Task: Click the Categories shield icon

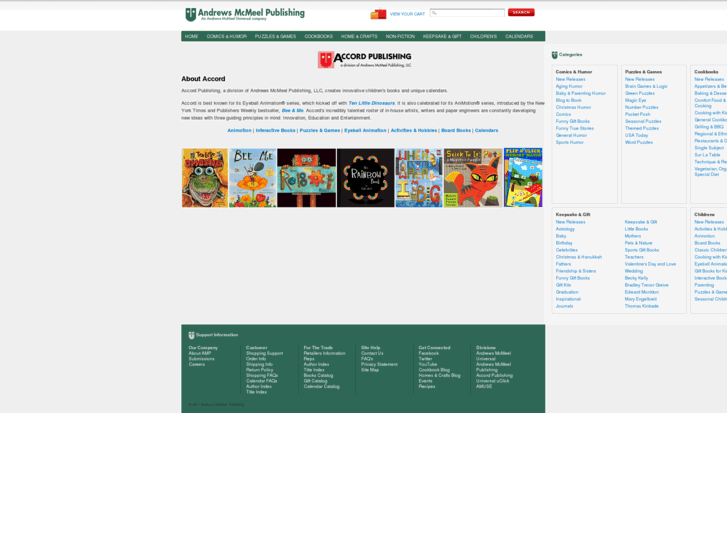Action: [555, 55]
